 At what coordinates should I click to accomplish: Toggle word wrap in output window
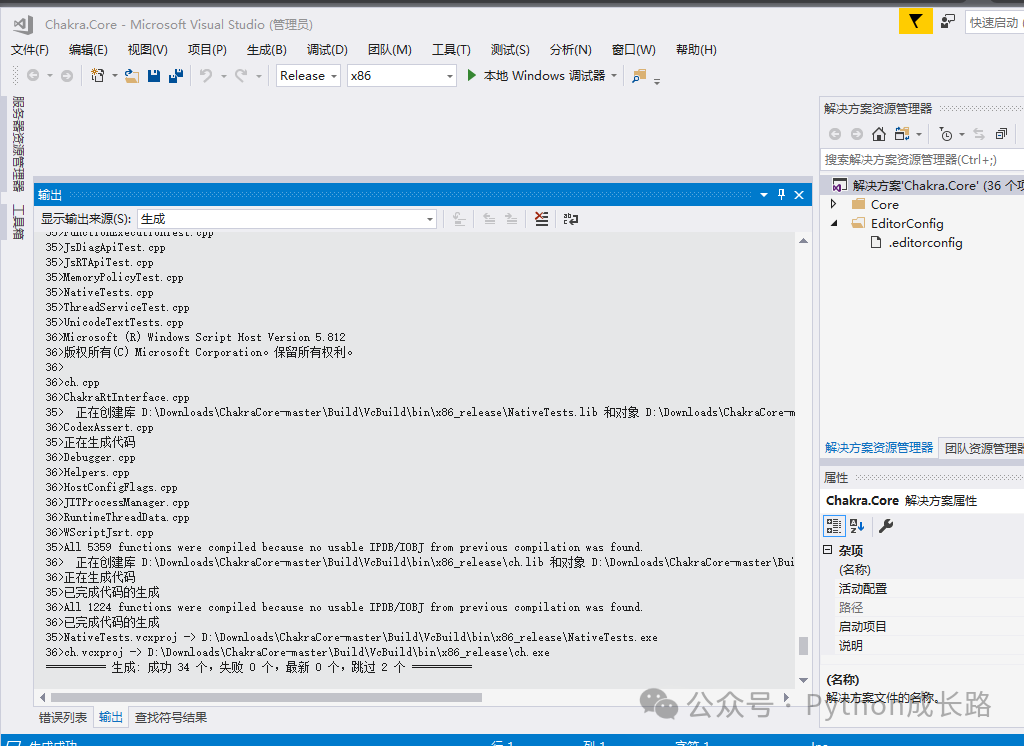(571, 219)
